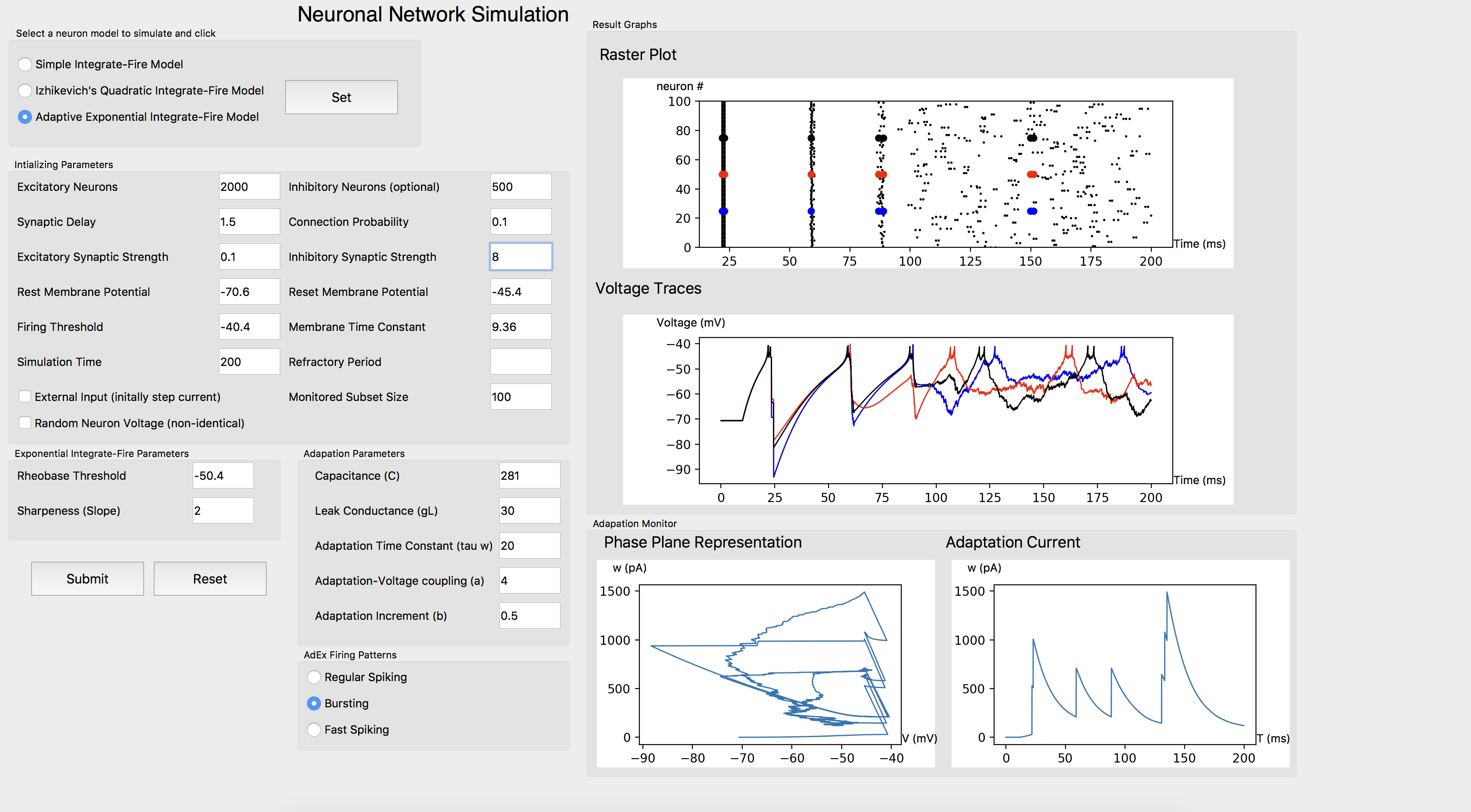Click the Rheobase Threshold input
This screenshot has width=1471, height=812.
coord(223,475)
